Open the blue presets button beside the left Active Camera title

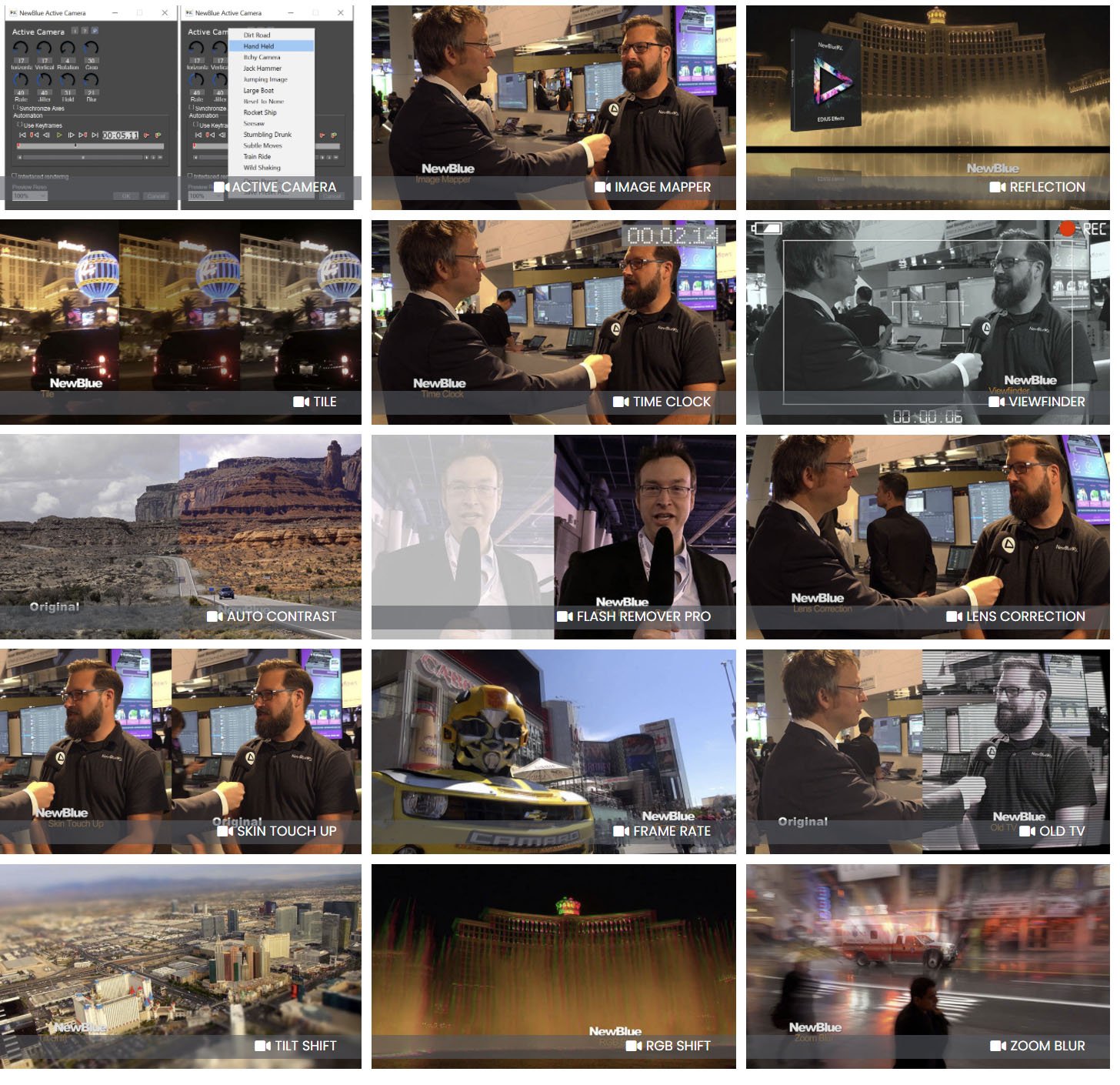(95, 31)
